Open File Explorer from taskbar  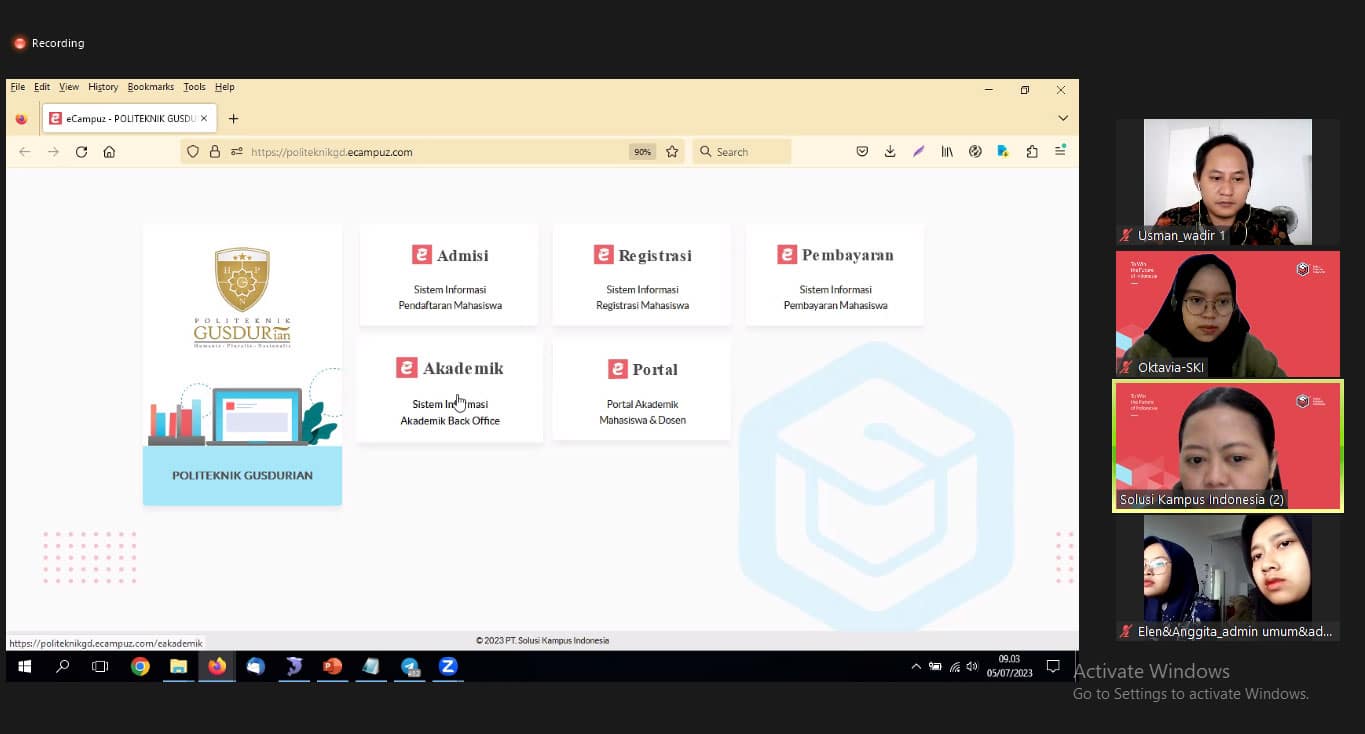pos(178,667)
